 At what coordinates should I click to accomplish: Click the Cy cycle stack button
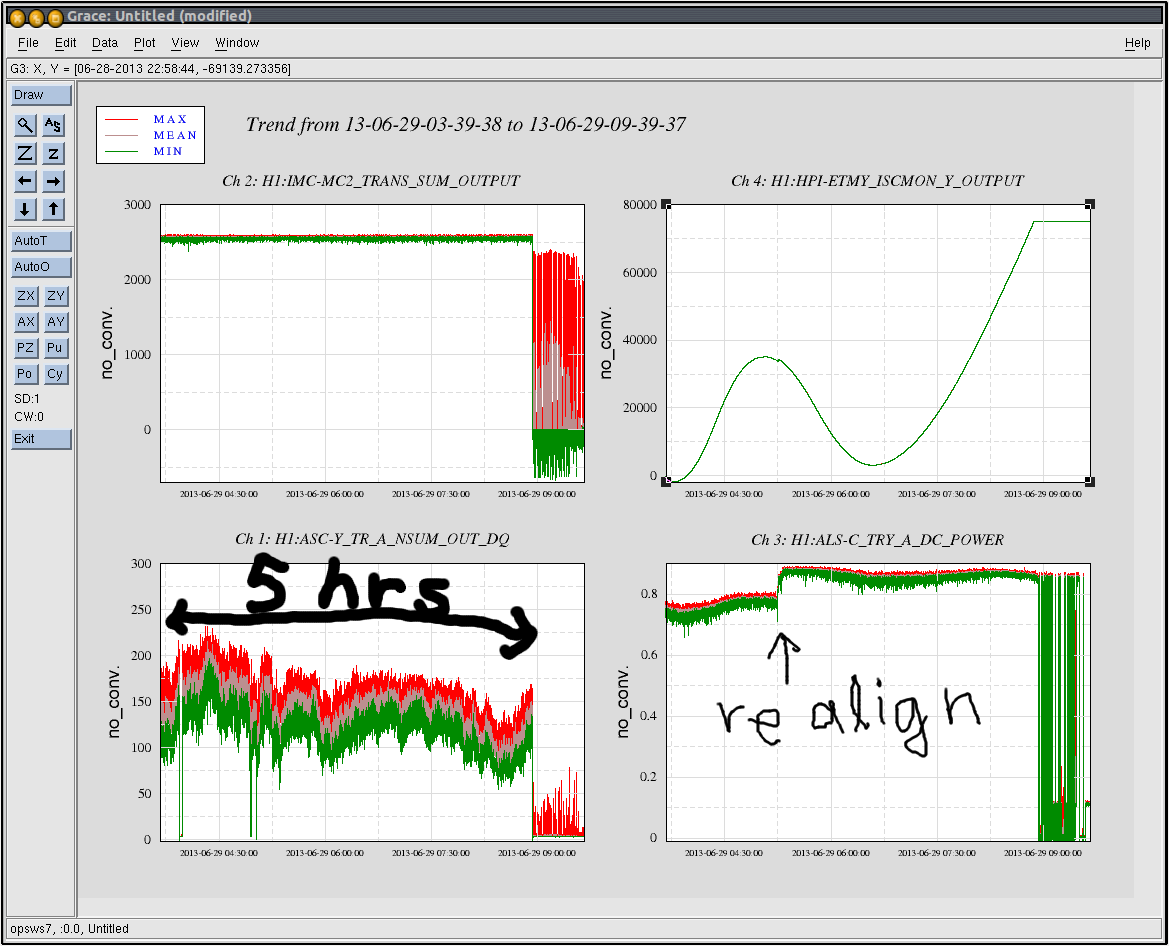[54, 374]
